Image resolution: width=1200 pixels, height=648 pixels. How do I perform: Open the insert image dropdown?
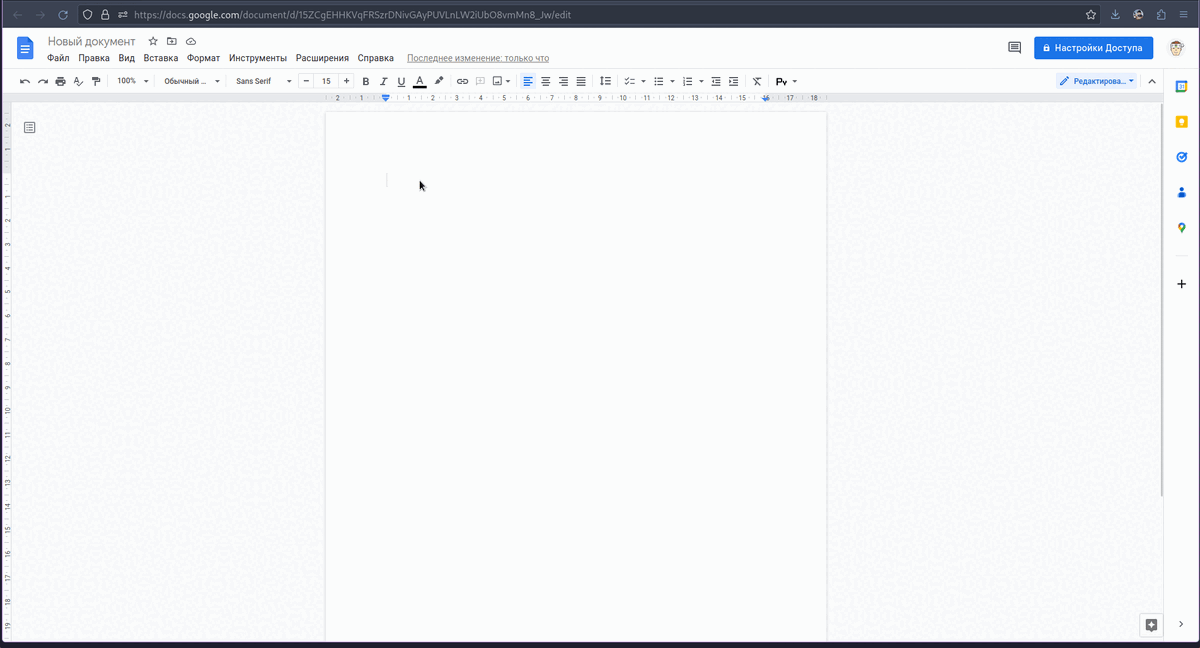coord(502,81)
